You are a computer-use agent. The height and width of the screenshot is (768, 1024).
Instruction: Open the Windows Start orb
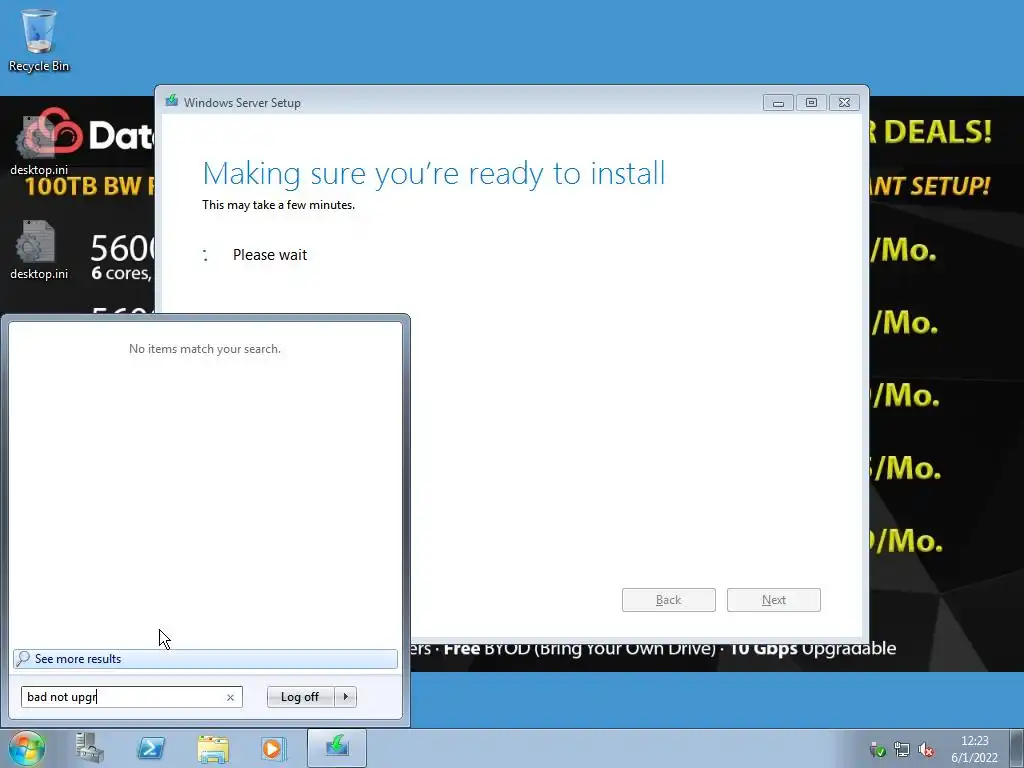[27, 748]
